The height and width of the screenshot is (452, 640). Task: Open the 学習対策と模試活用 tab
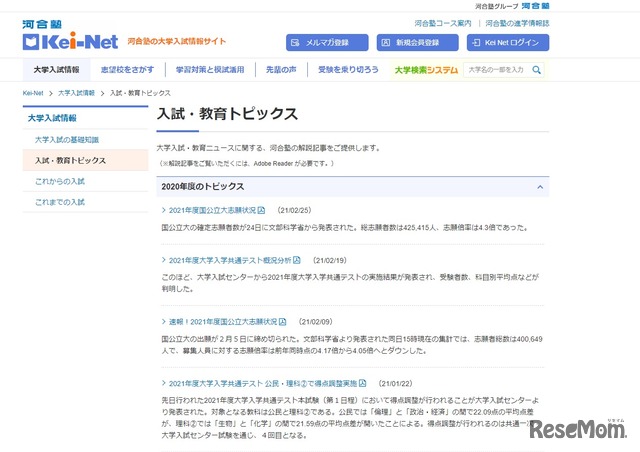coord(202,70)
